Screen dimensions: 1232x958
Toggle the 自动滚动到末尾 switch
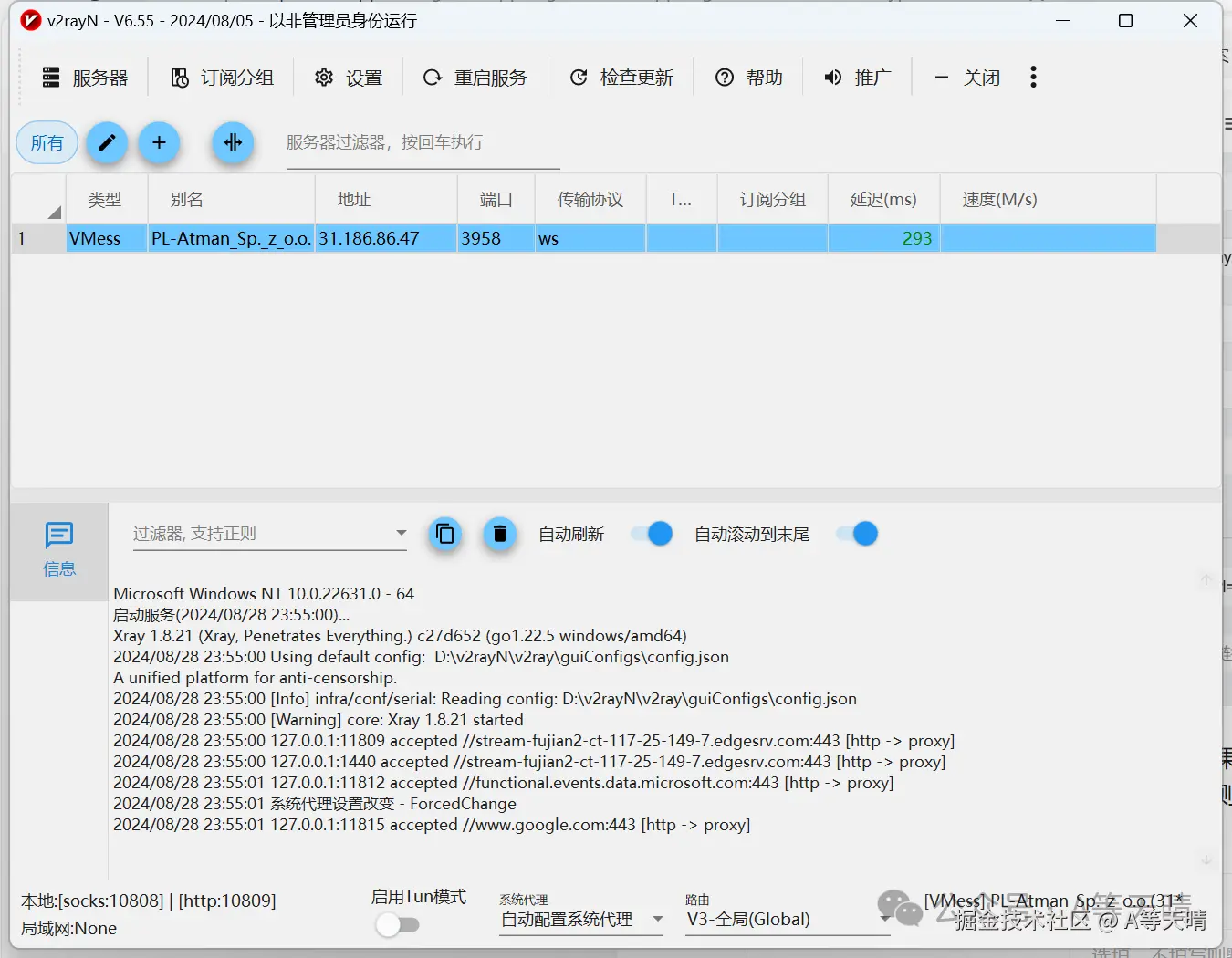click(x=858, y=534)
